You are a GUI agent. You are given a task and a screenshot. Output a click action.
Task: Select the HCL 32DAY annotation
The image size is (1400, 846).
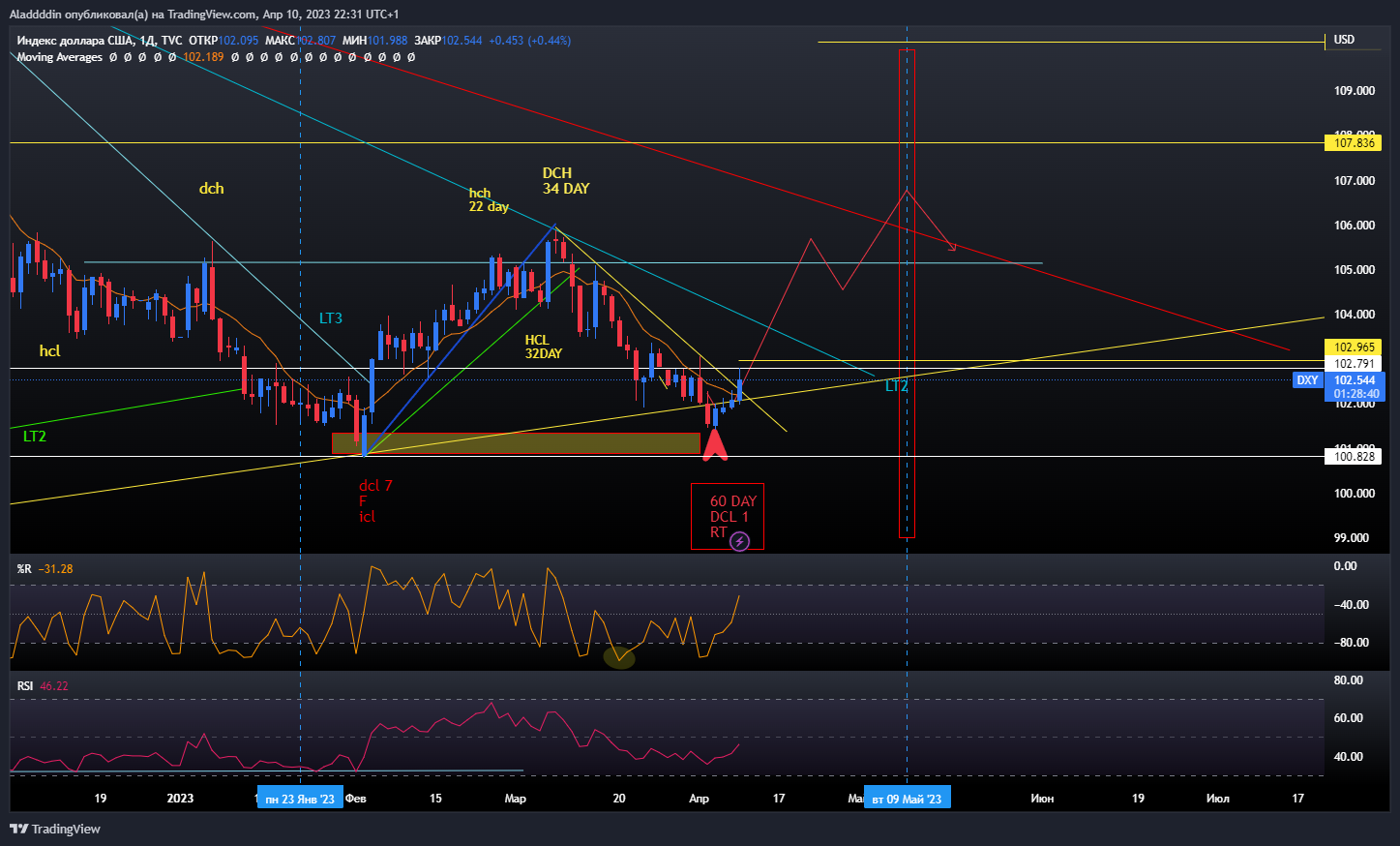(544, 347)
